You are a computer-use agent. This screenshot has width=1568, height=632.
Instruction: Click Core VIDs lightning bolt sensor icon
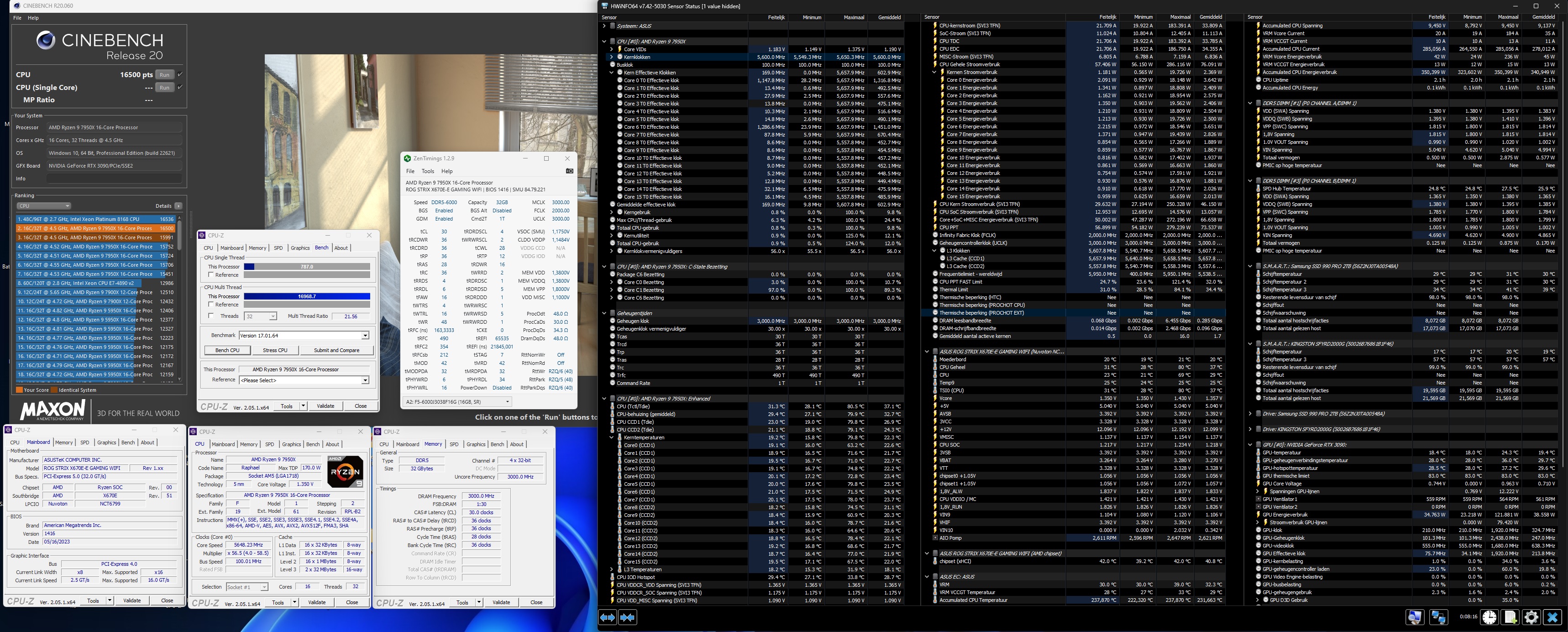[619, 49]
